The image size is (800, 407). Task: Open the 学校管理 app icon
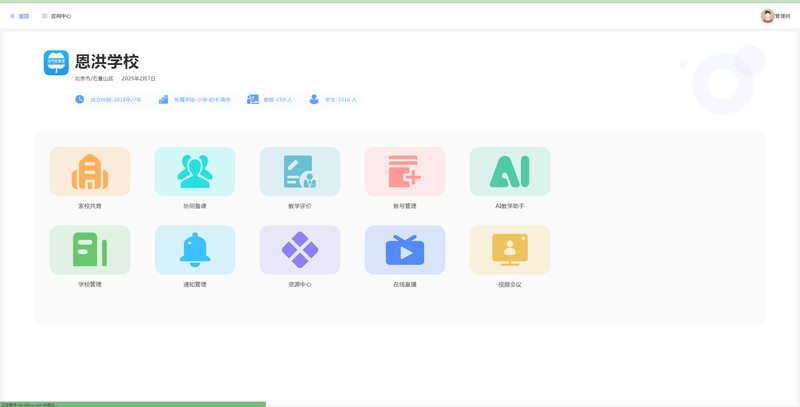click(x=90, y=250)
